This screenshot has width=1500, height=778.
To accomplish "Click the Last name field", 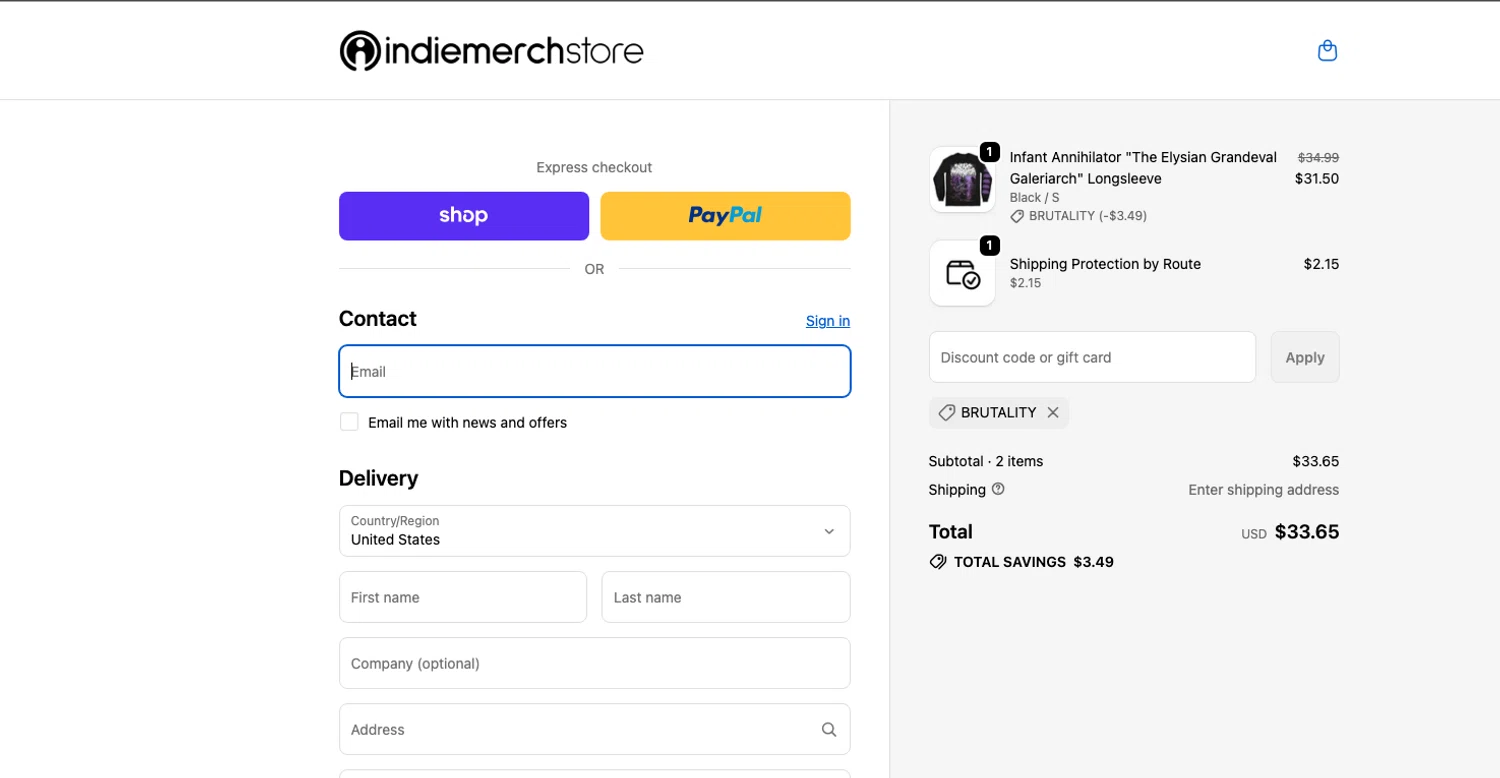I will click(726, 597).
